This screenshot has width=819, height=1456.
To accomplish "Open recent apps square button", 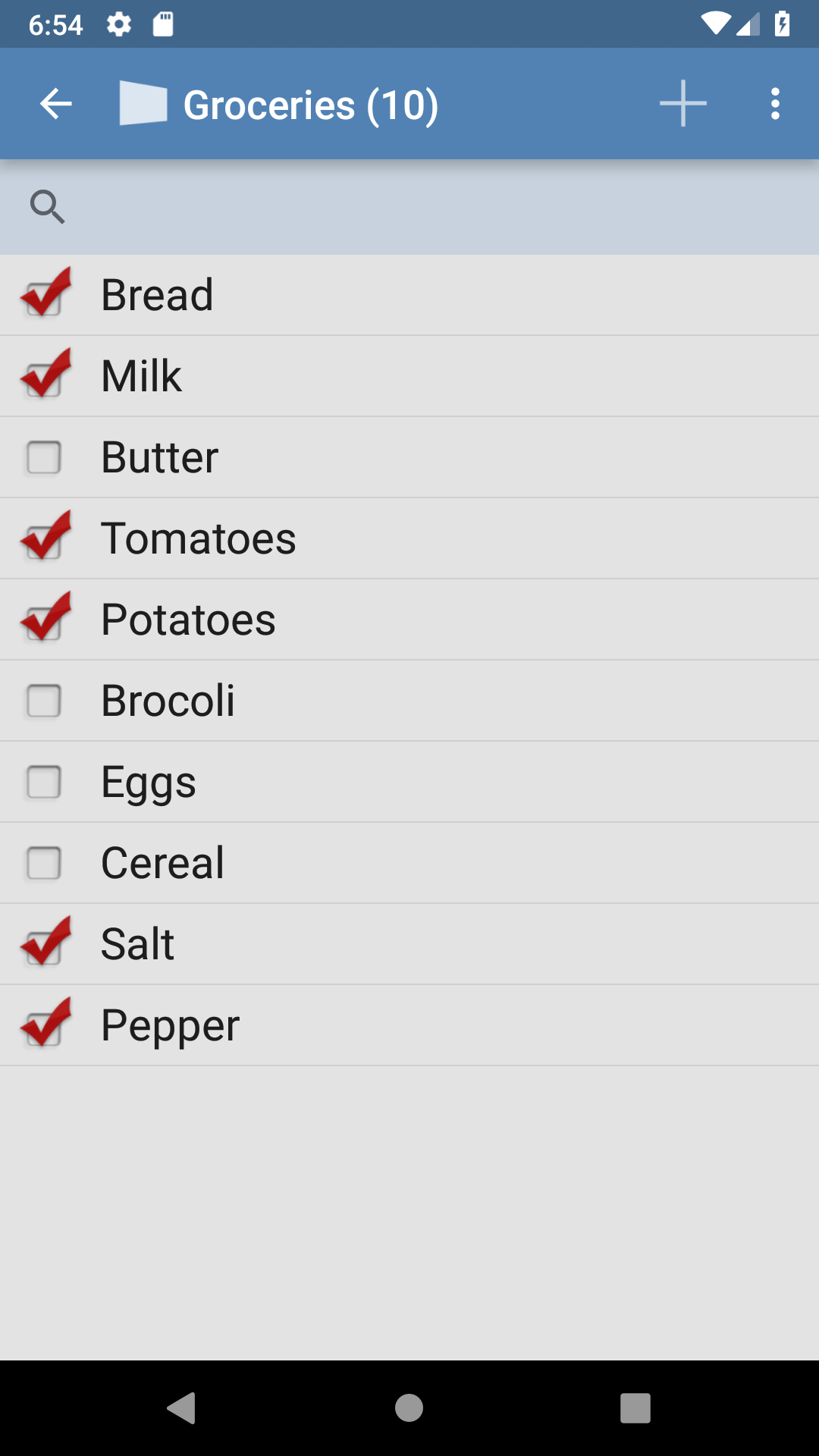I will pyautogui.click(x=635, y=1408).
